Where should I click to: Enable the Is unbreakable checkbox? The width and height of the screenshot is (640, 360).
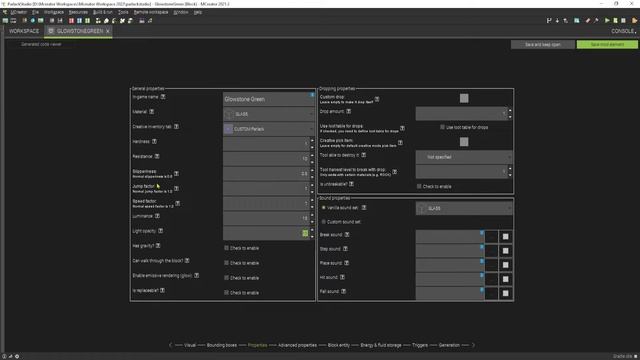click(x=419, y=186)
